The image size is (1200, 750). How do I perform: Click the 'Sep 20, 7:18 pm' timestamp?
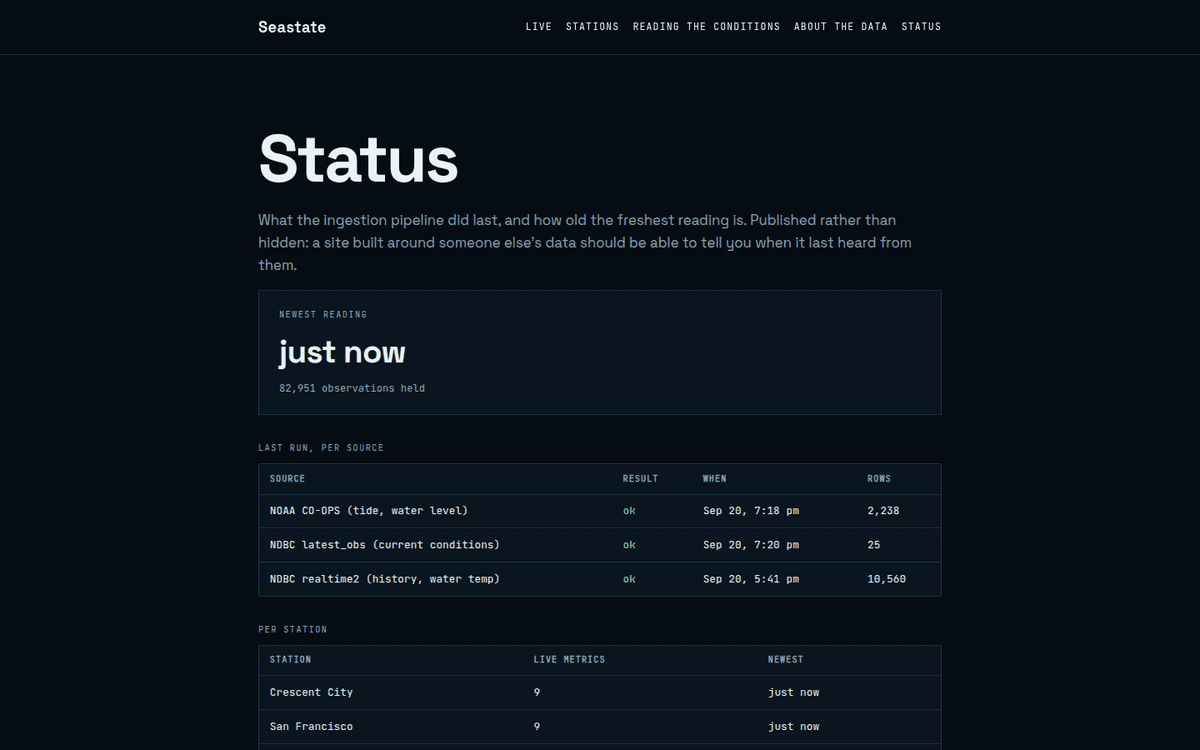(751, 511)
